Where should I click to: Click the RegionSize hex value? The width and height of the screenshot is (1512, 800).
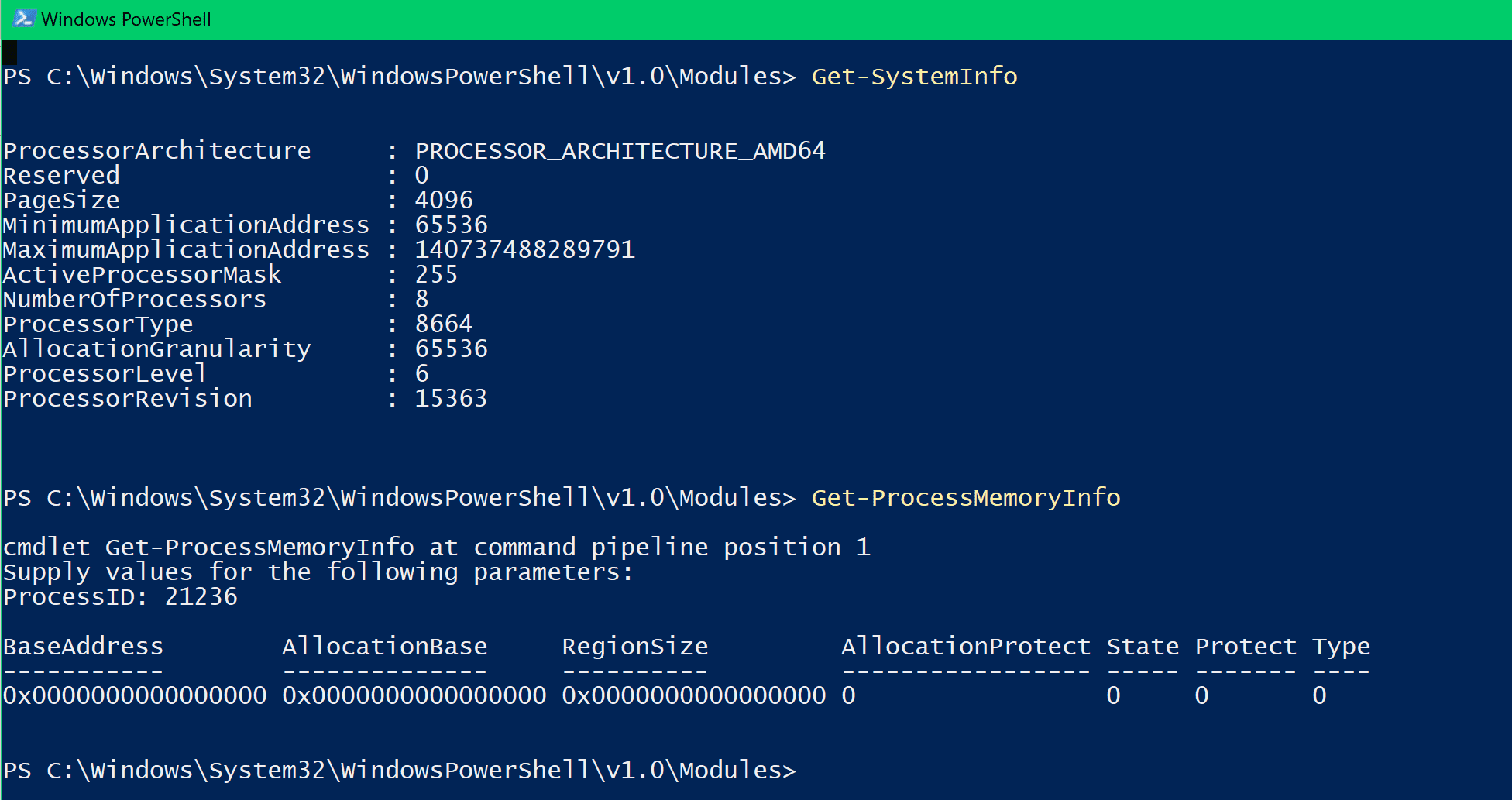[694, 695]
